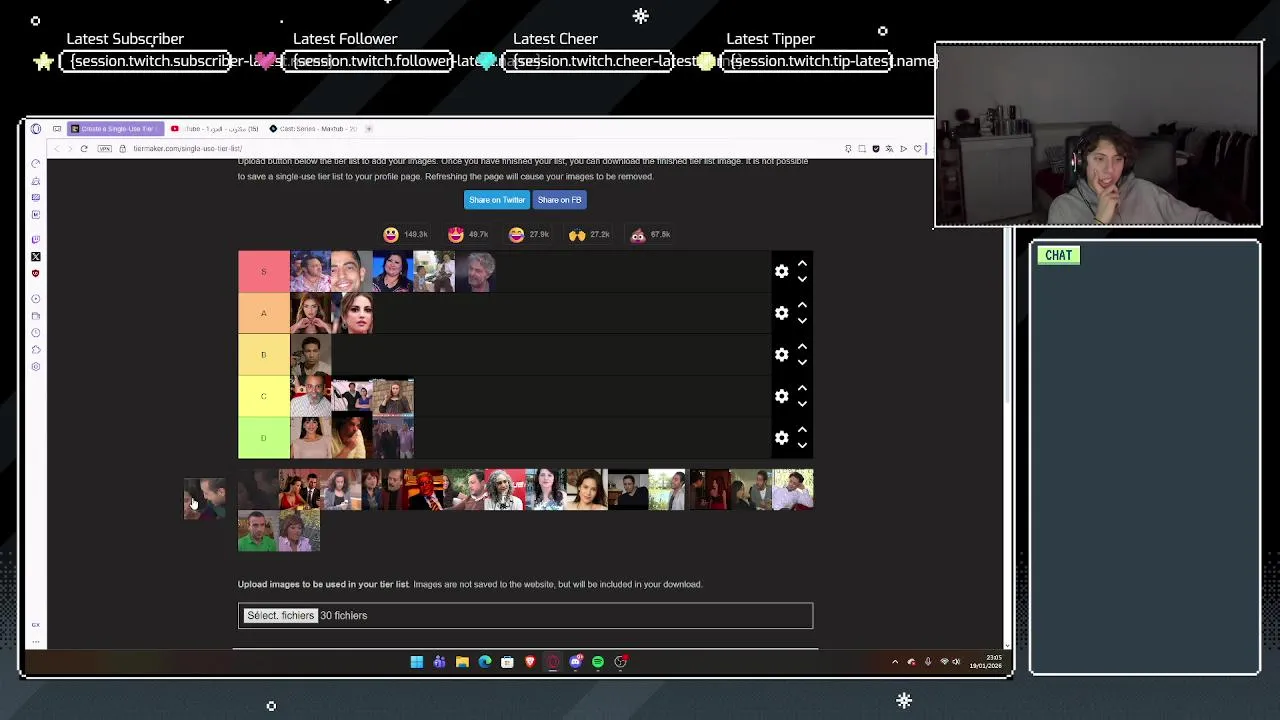This screenshot has width=1280, height=720.
Task: Move S tier row up
Action: click(802, 264)
